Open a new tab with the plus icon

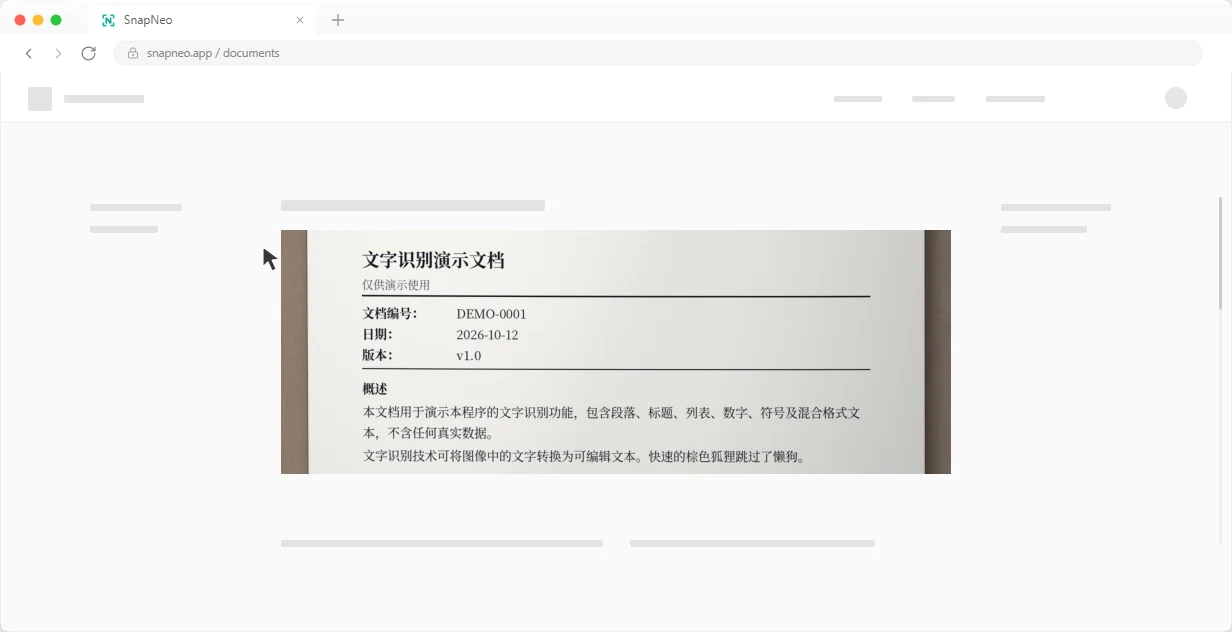[x=338, y=20]
